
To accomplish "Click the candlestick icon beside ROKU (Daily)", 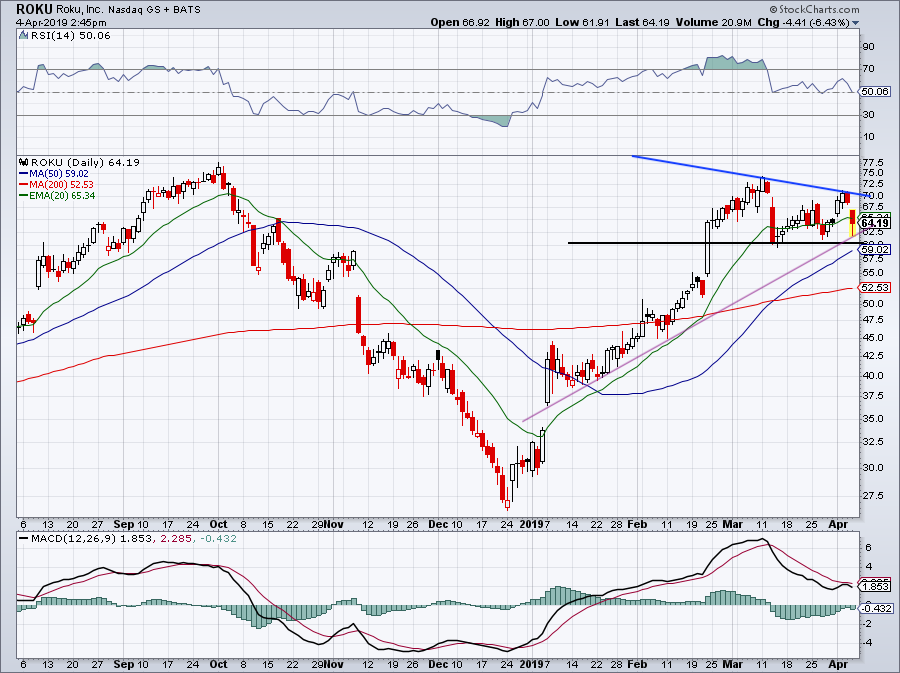I will click(24, 162).
